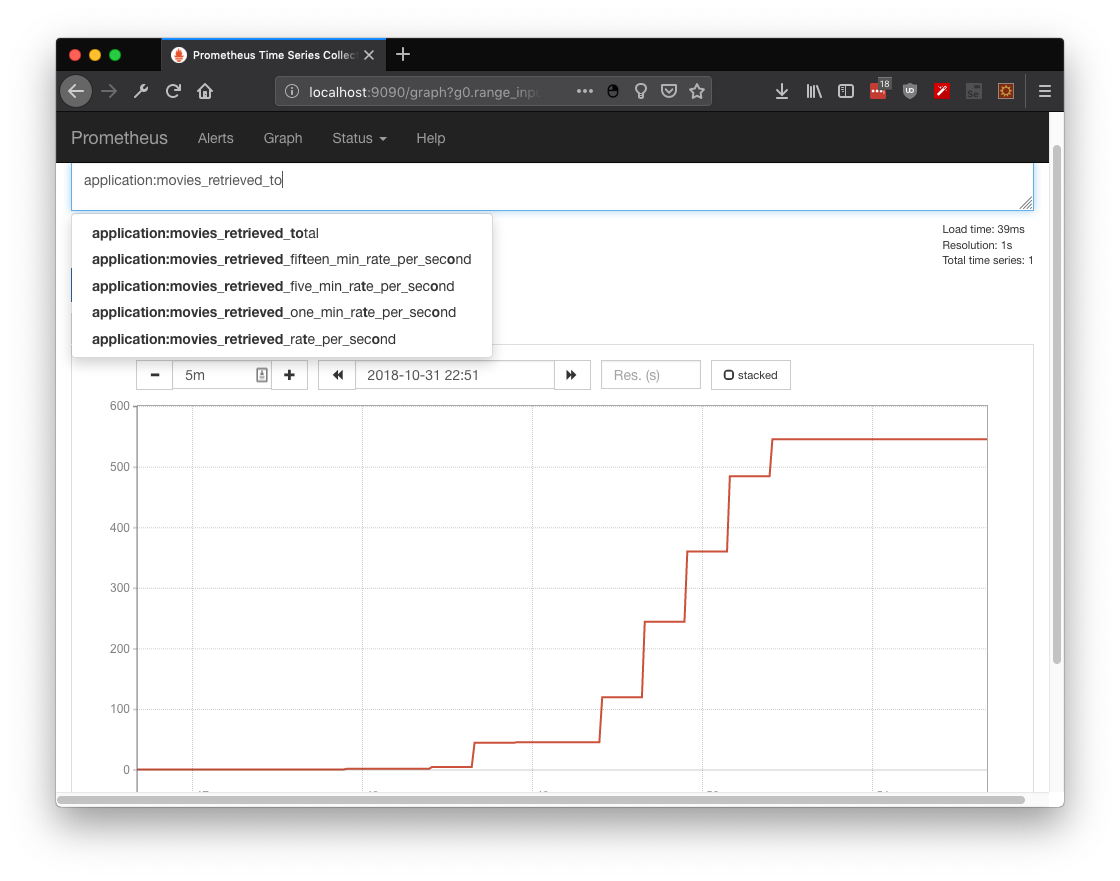Image resolution: width=1120 pixels, height=881 pixels.
Task: Open the uBlock Origin shield icon
Action: pos(909,90)
